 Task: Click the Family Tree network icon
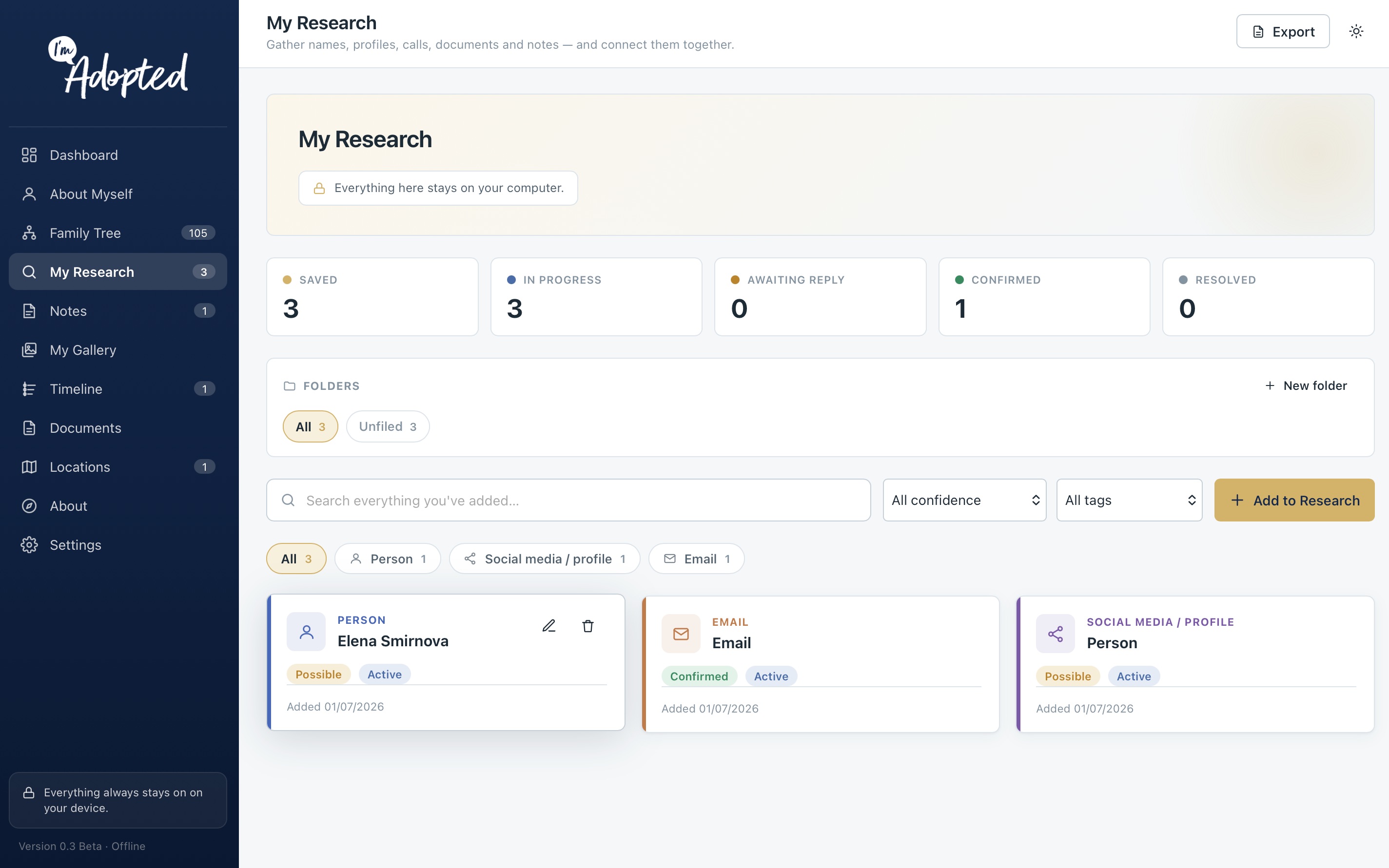(29, 233)
